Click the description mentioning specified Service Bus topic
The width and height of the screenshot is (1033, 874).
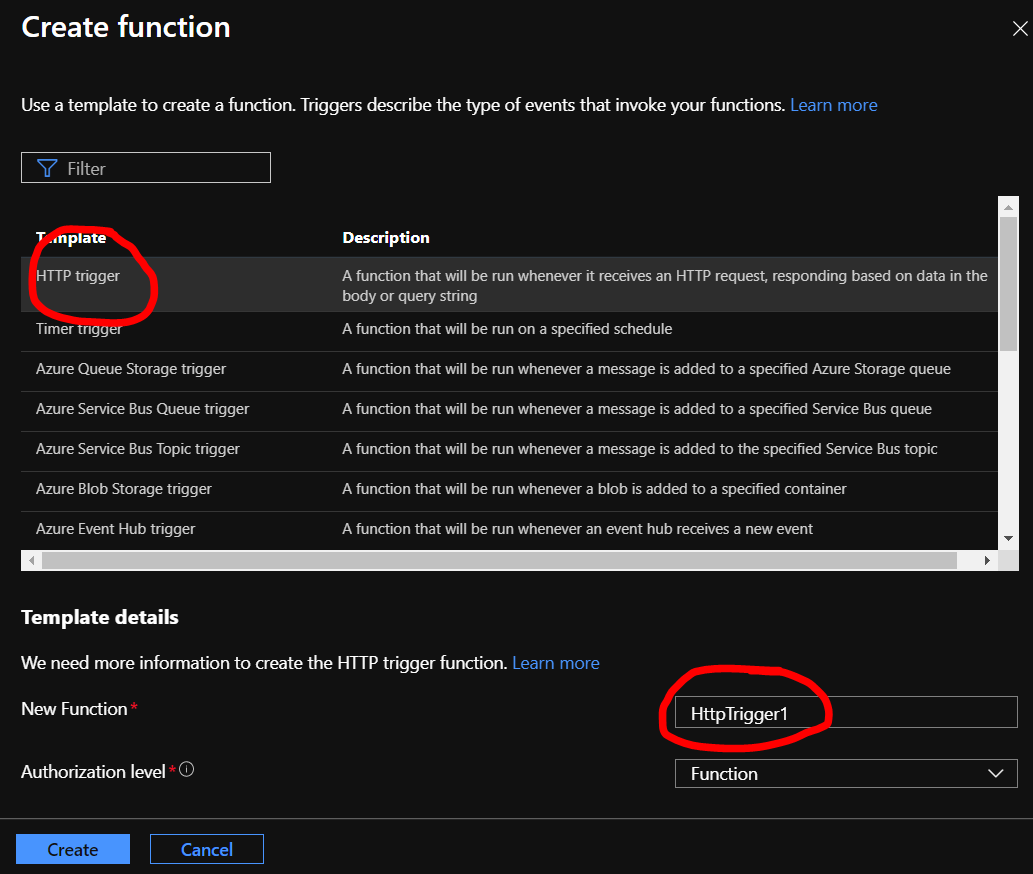pos(640,449)
